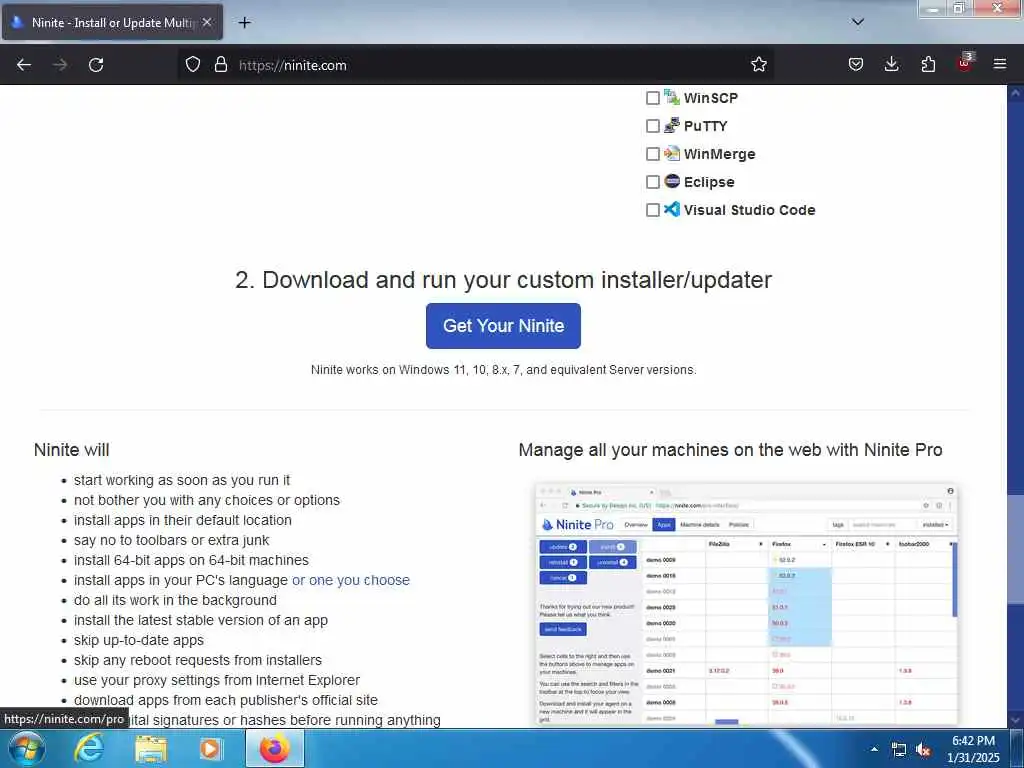Show site security padlock info
Image resolution: width=1024 pixels, height=768 pixels.
tap(221, 65)
